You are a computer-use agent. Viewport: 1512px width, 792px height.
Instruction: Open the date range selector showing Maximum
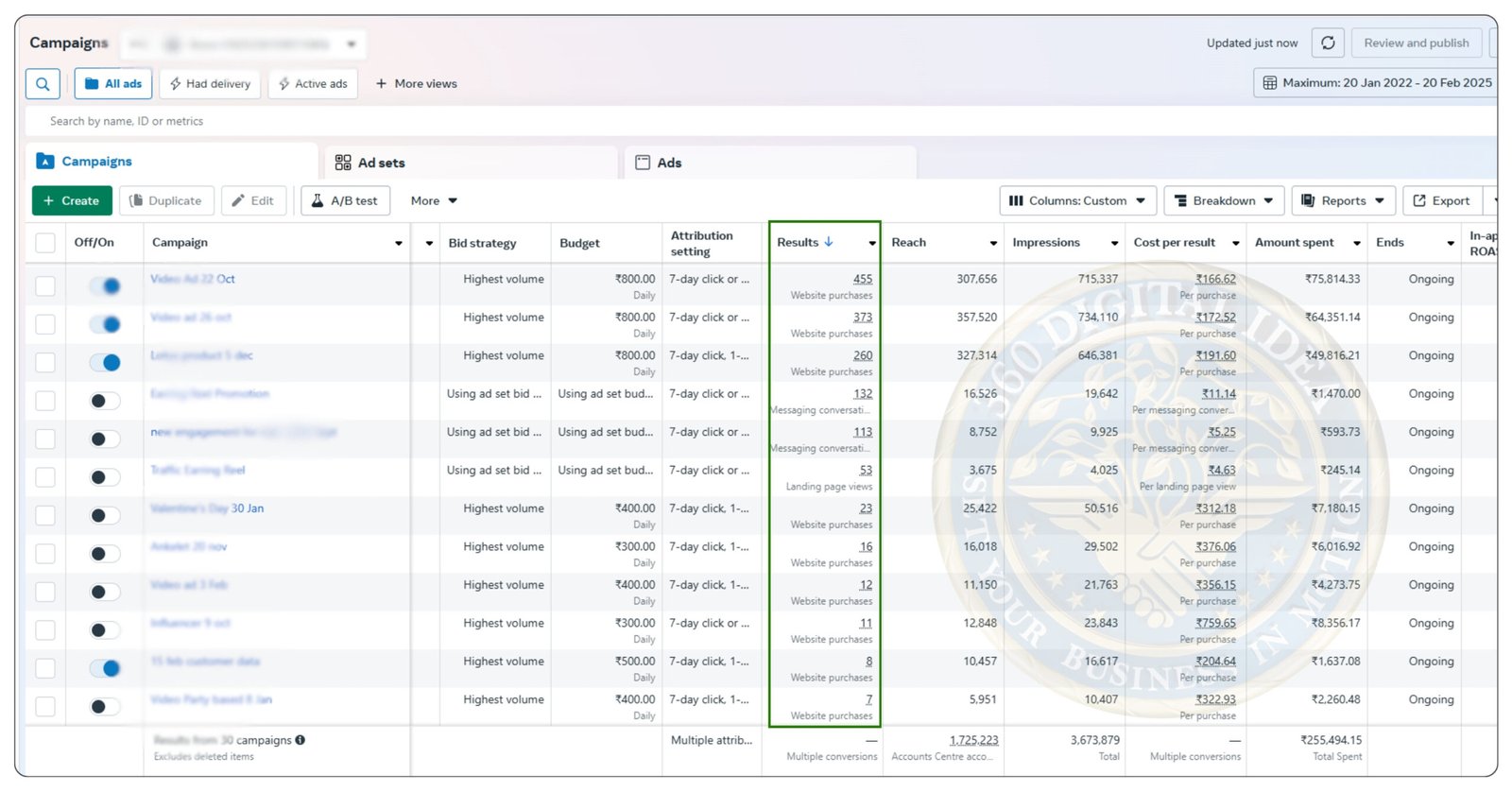click(1377, 83)
